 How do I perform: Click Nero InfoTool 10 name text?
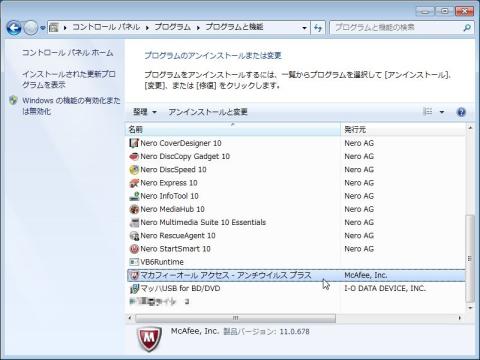169,196
